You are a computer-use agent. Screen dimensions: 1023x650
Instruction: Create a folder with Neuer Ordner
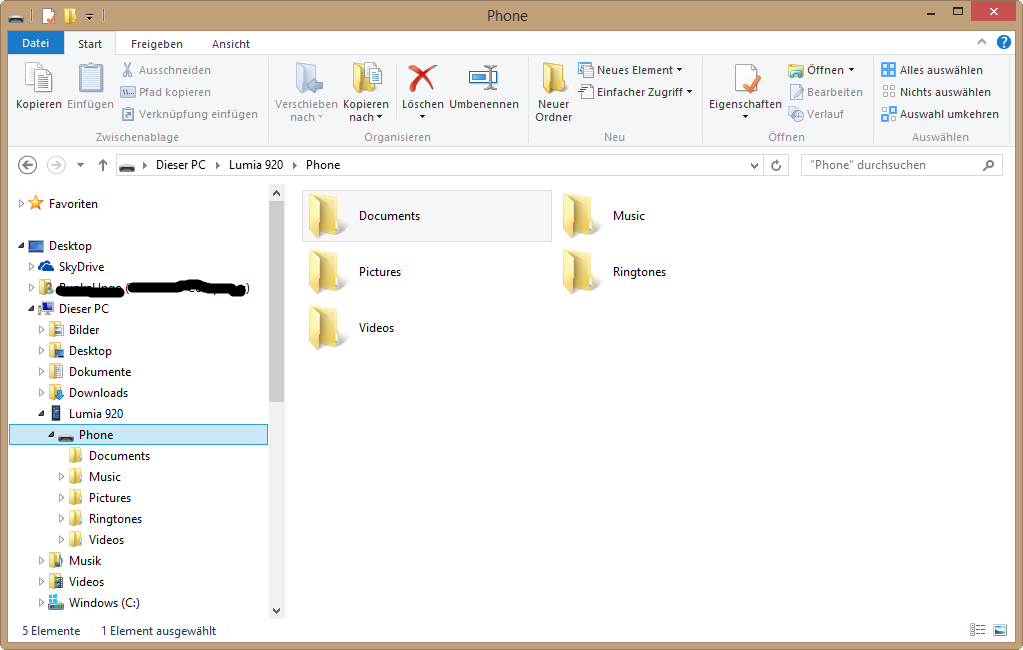click(x=553, y=93)
